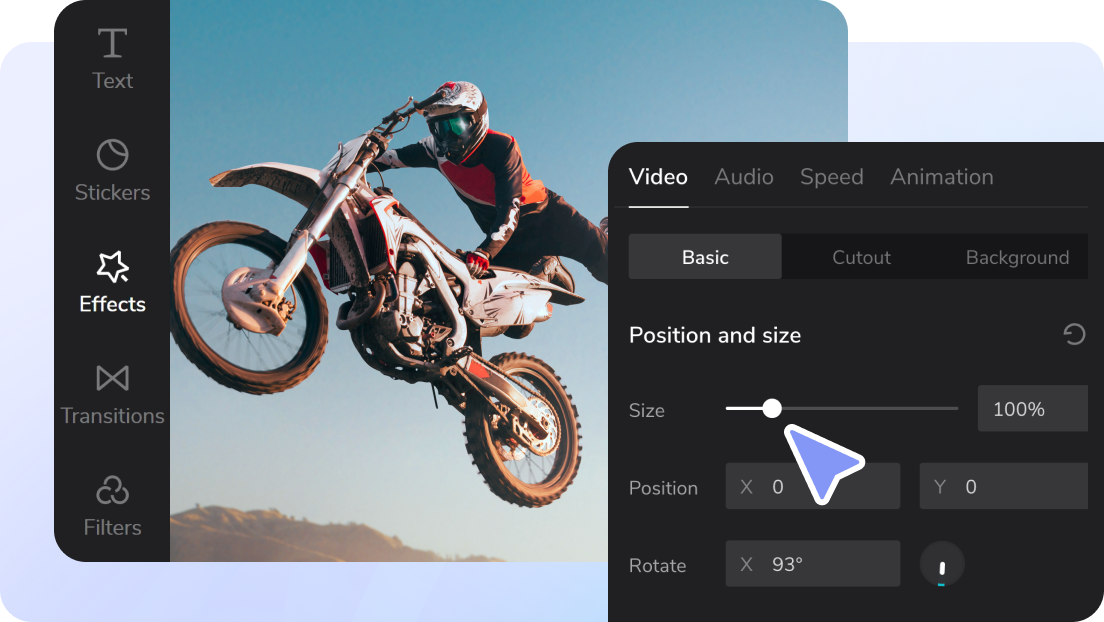Click the Rotate field showing 93°
The width and height of the screenshot is (1104, 622).
[813, 564]
